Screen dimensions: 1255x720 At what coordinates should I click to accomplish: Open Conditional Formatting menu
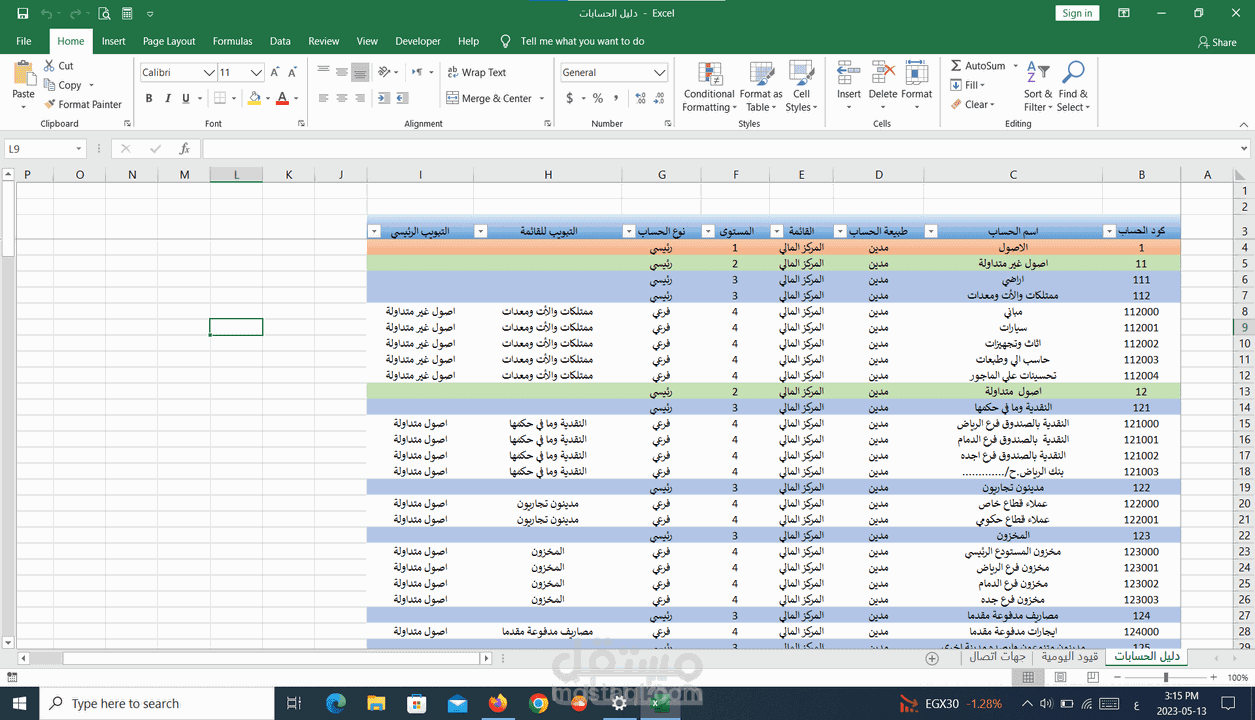pyautogui.click(x=708, y=88)
